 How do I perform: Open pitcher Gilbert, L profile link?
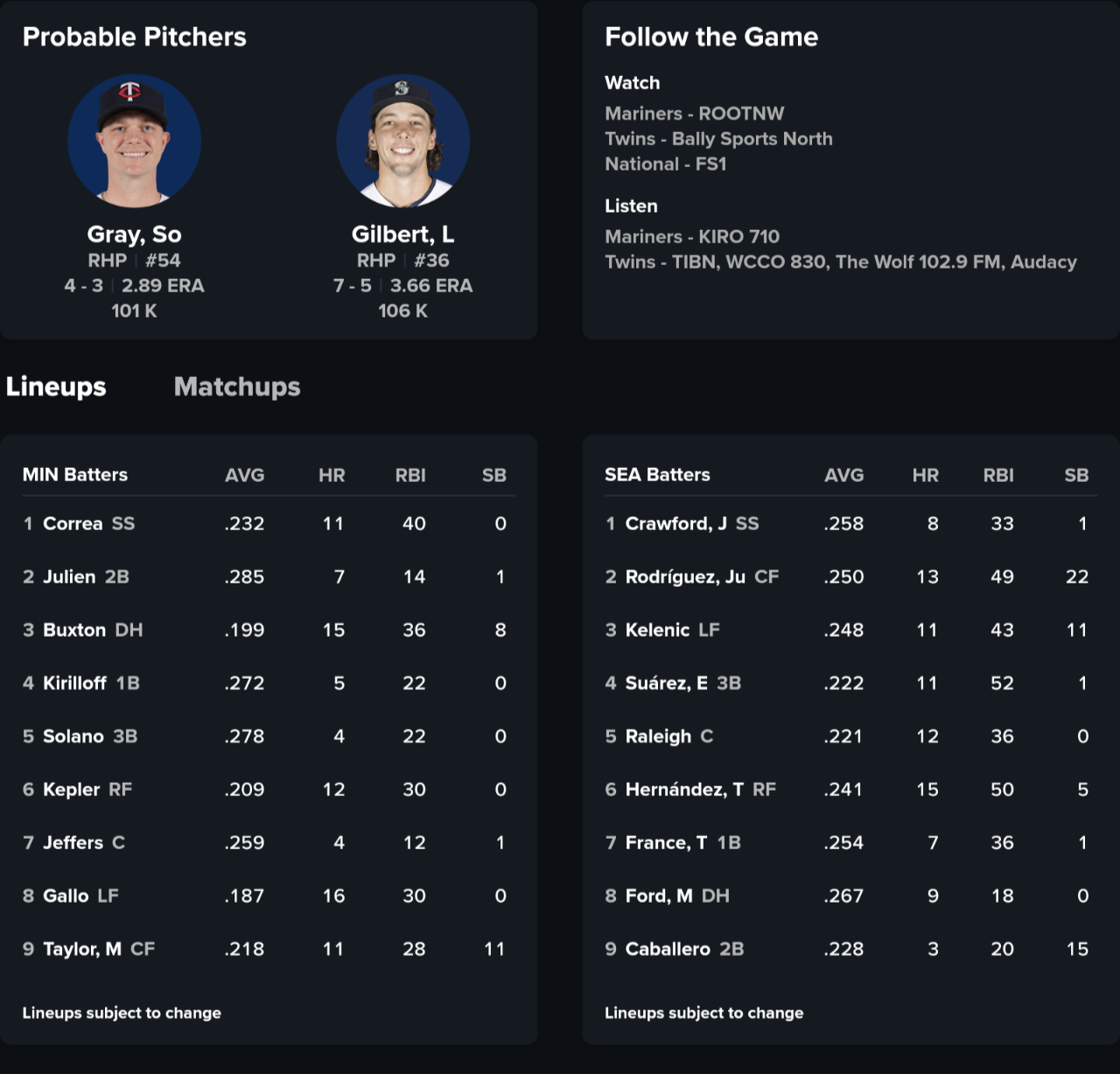(x=402, y=234)
